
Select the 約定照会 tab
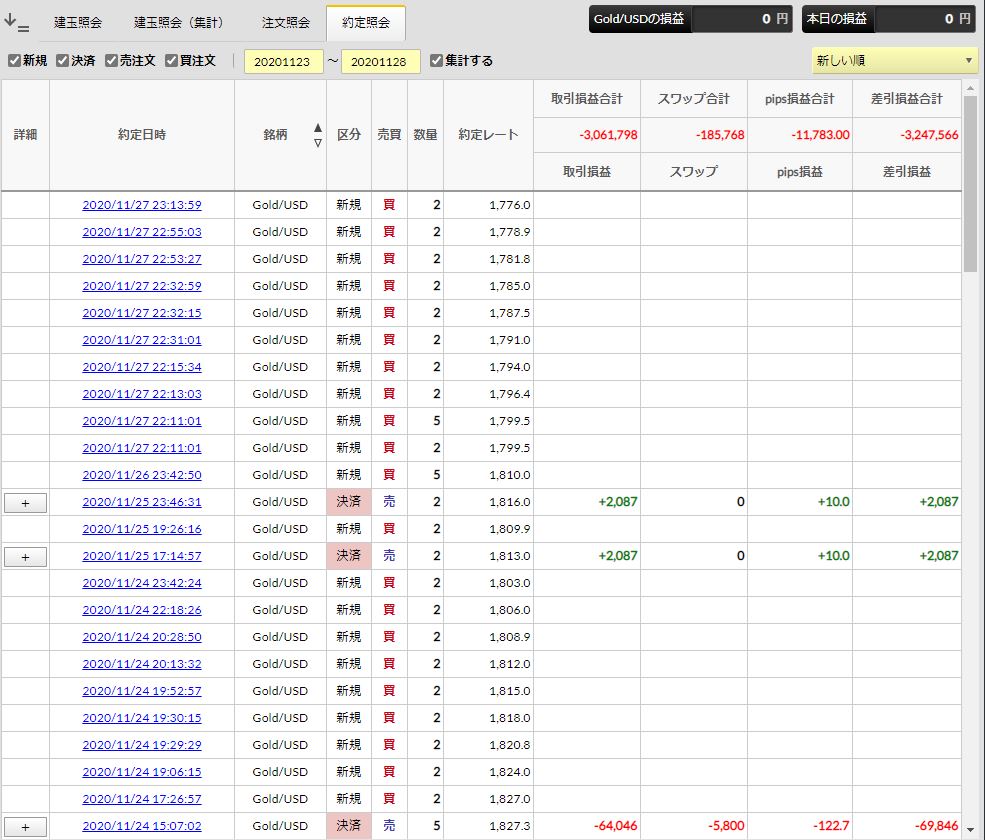pos(366,23)
